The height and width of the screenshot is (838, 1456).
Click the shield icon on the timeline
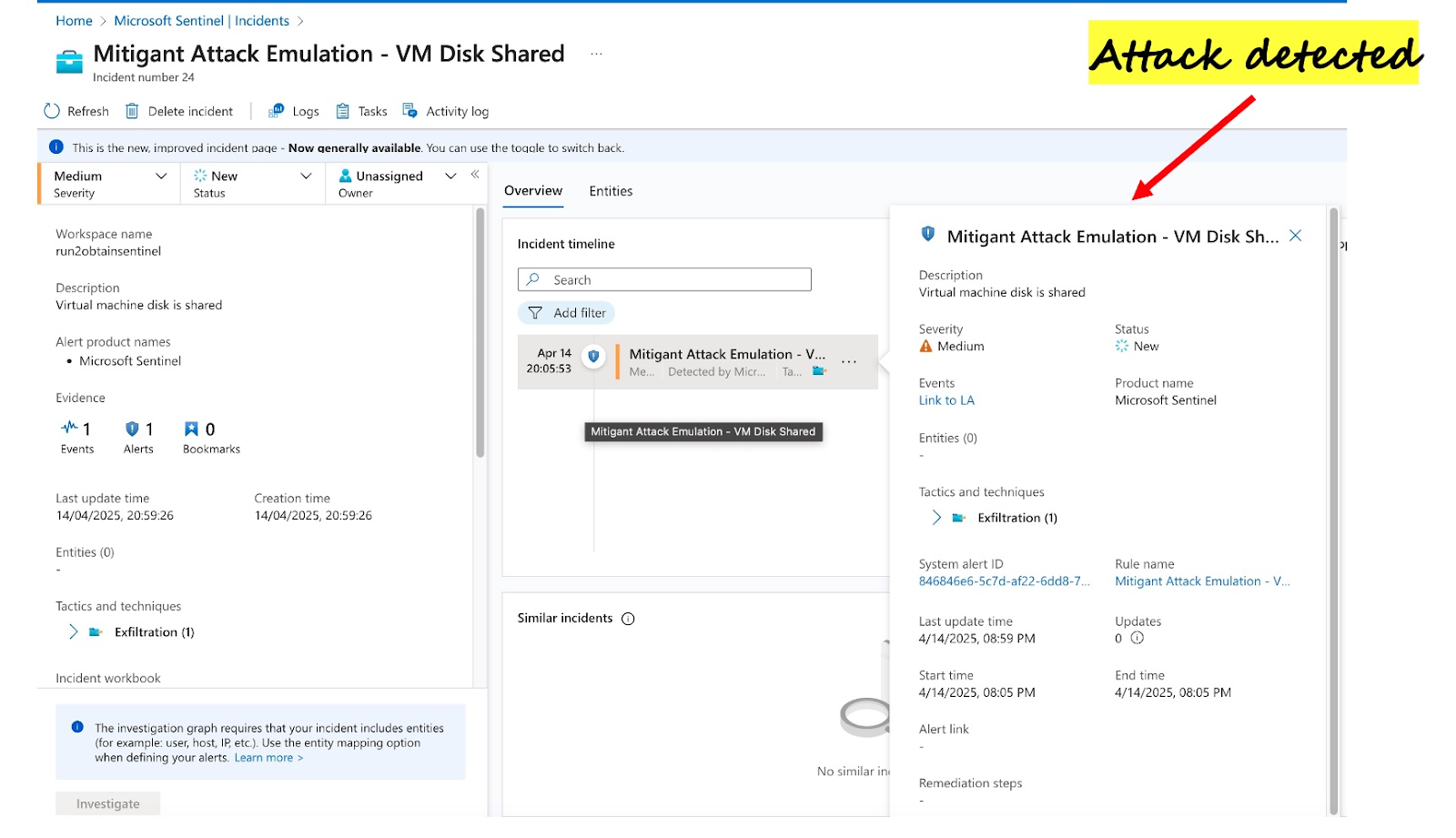pos(593,356)
